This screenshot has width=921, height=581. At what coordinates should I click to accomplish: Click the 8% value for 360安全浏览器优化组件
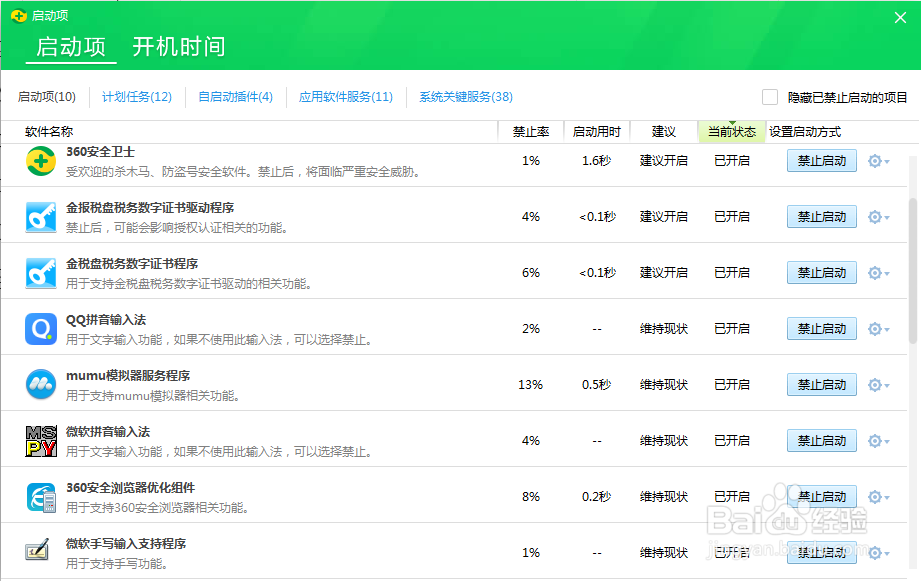coord(531,498)
